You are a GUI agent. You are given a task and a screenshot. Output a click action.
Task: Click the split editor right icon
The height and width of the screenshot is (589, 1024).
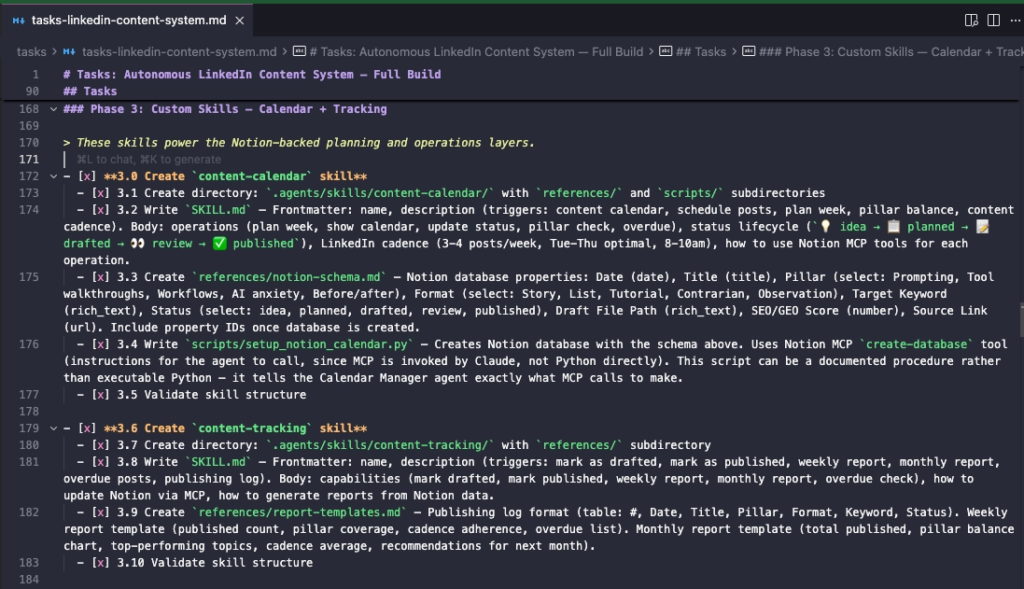coord(993,20)
